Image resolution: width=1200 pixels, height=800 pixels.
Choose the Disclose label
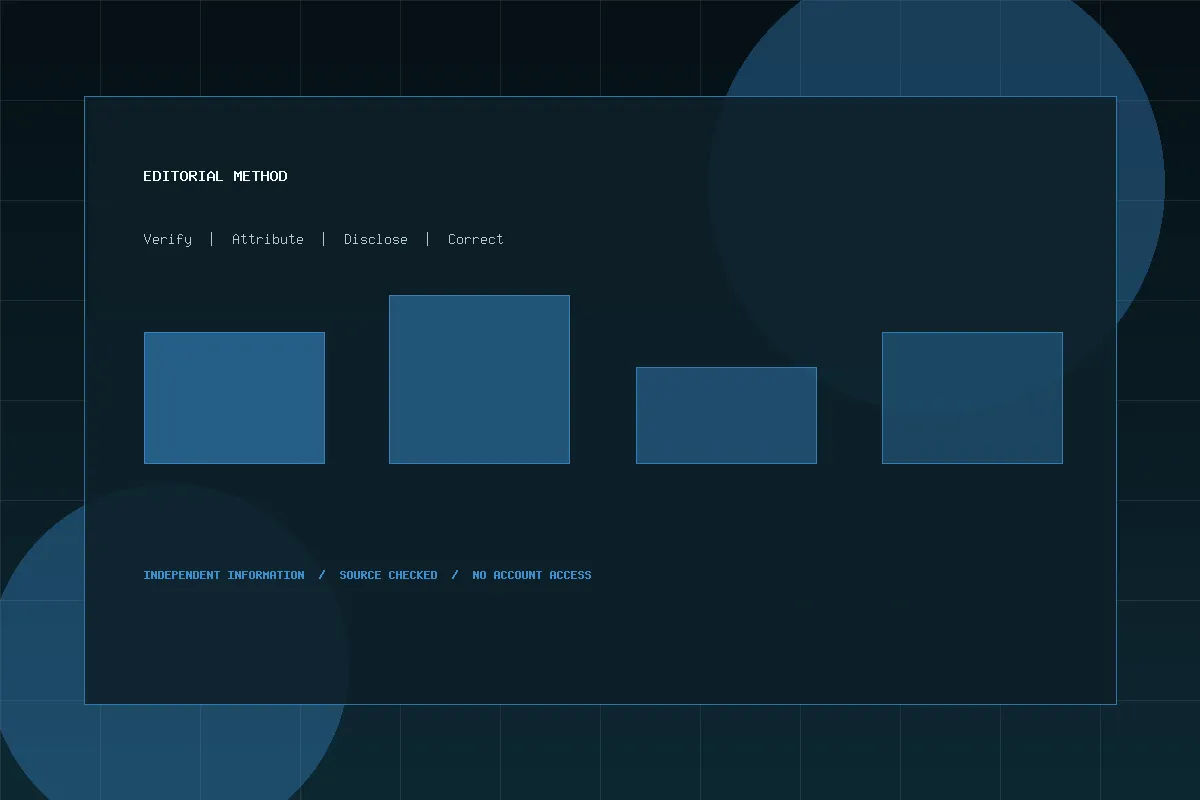[376, 239]
